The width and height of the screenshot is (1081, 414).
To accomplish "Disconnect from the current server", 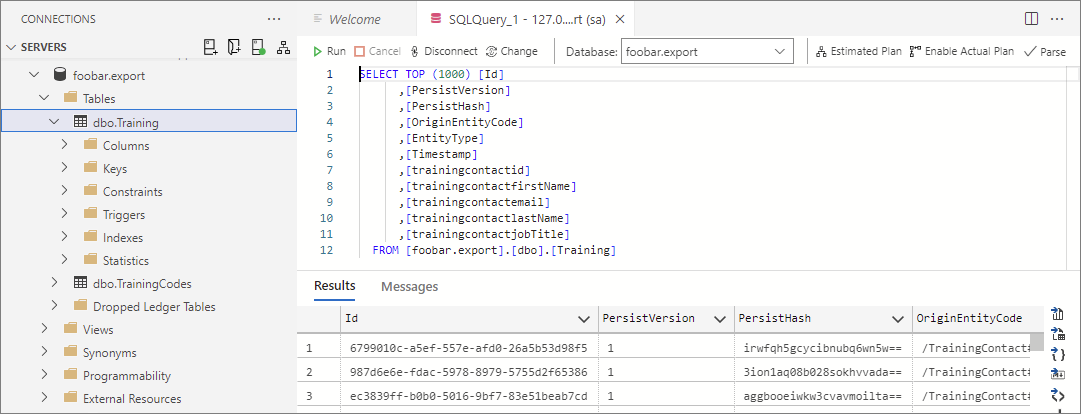I will [x=443, y=51].
